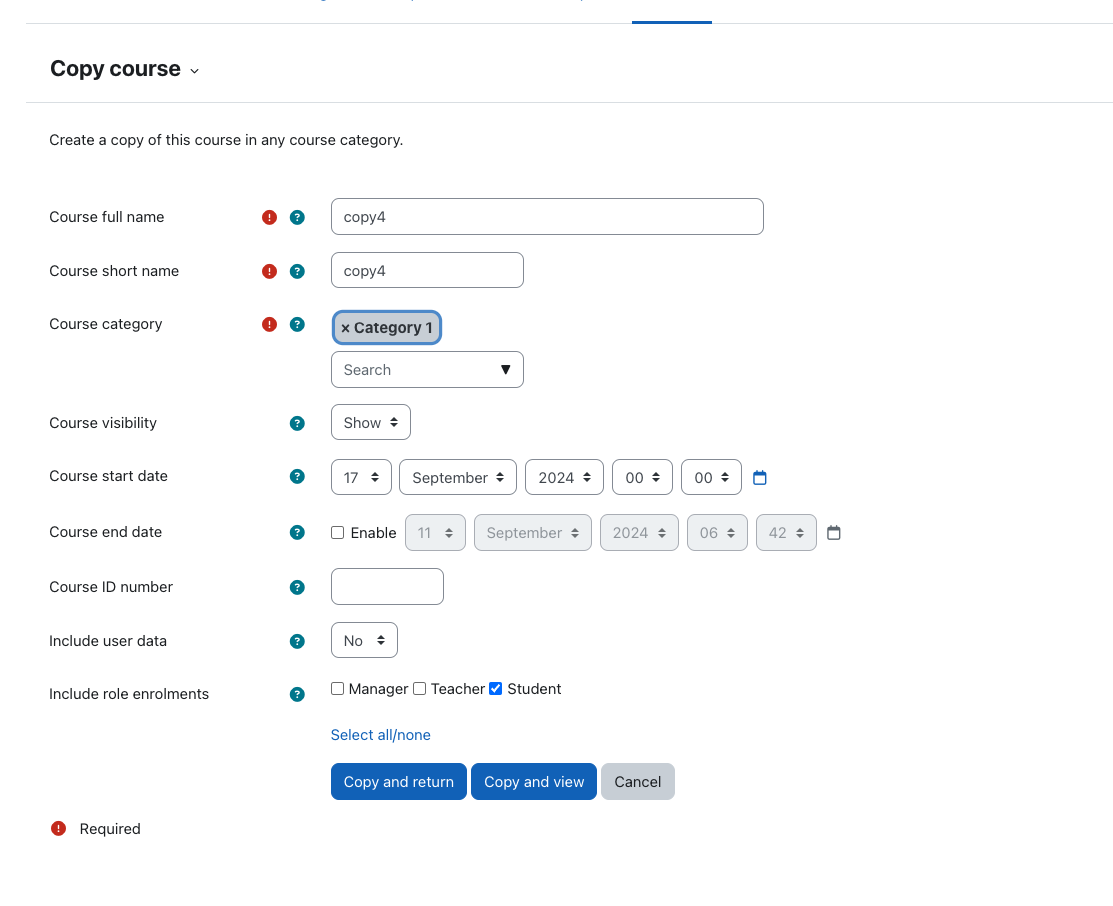Open start date year dropdown 2024
Image resolution: width=1113 pixels, height=906 pixels.
coord(564,477)
